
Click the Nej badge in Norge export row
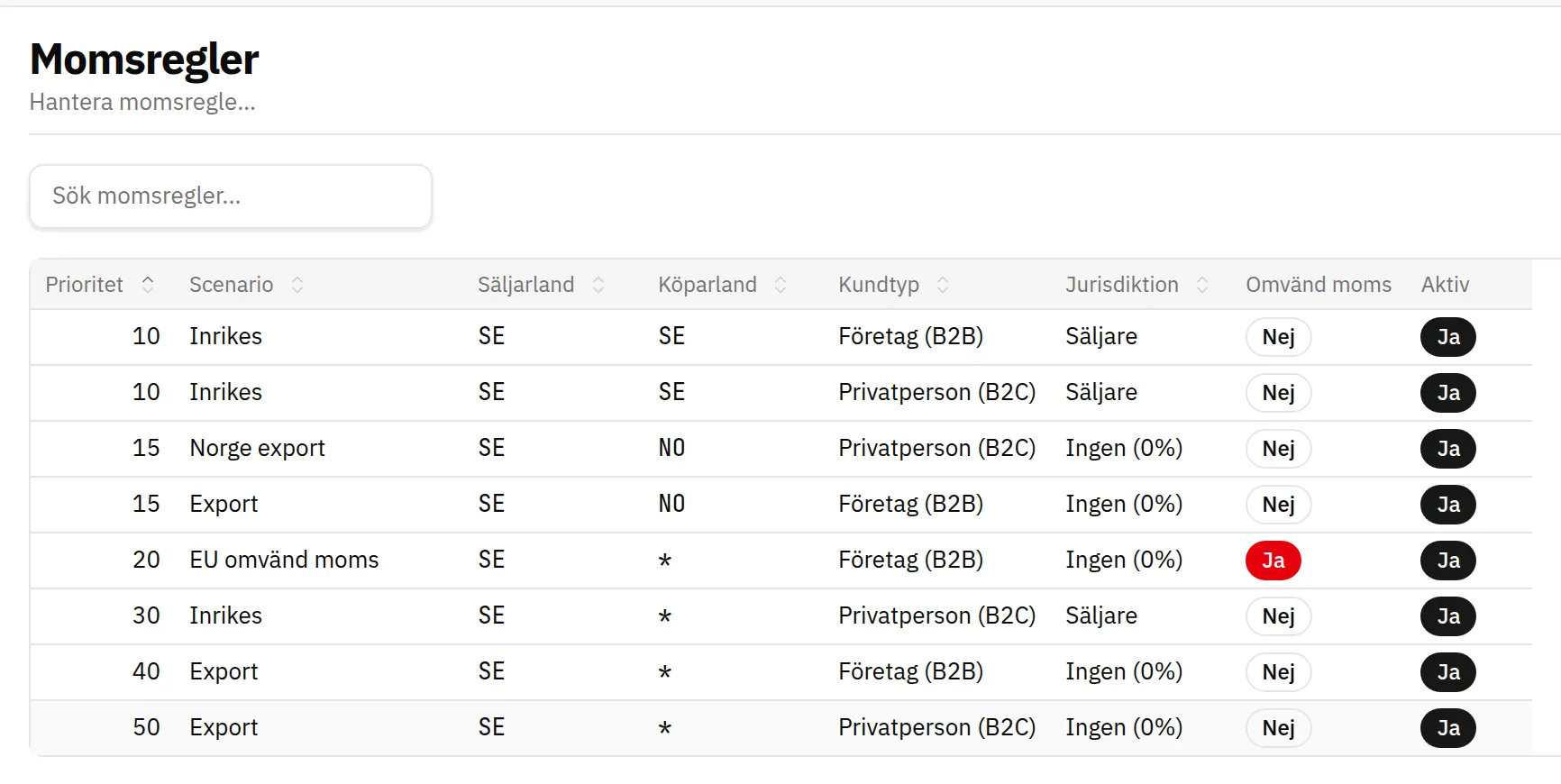(x=1278, y=449)
